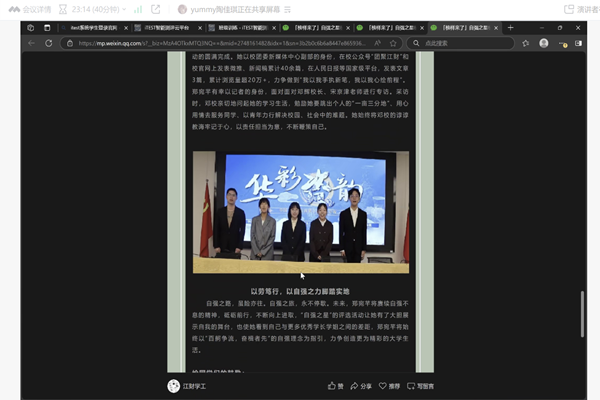
Task: Click the share-screen arrow icon in meeting bar
Action: pos(155,9)
